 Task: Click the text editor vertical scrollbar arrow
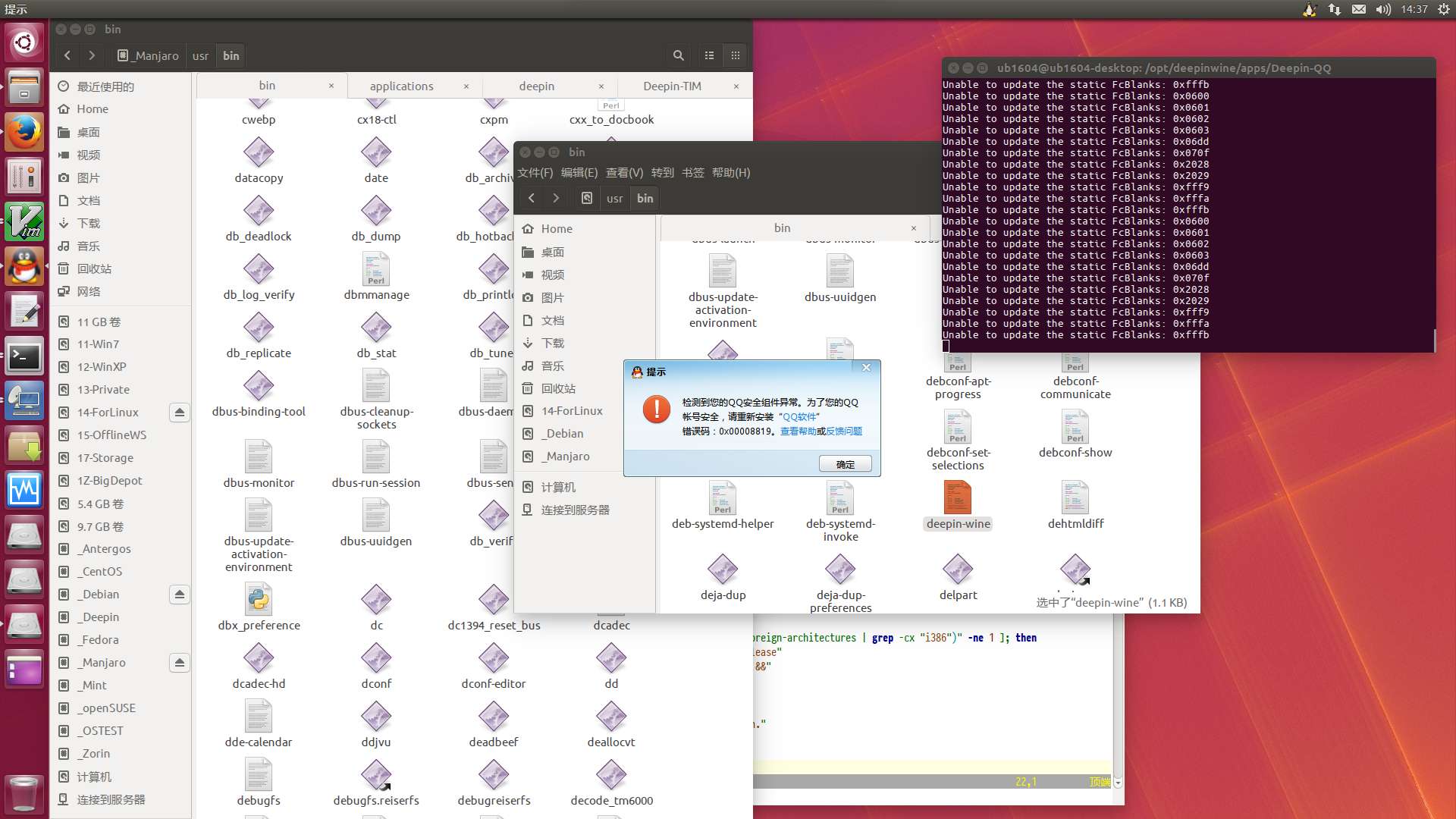(x=1118, y=782)
